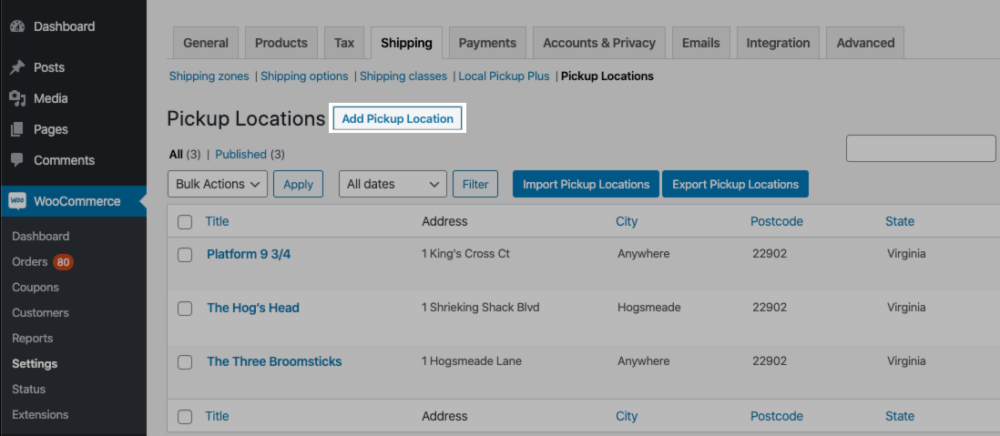The width and height of the screenshot is (1000, 436).
Task: Open the Shipping options sub-link
Action: (305, 76)
